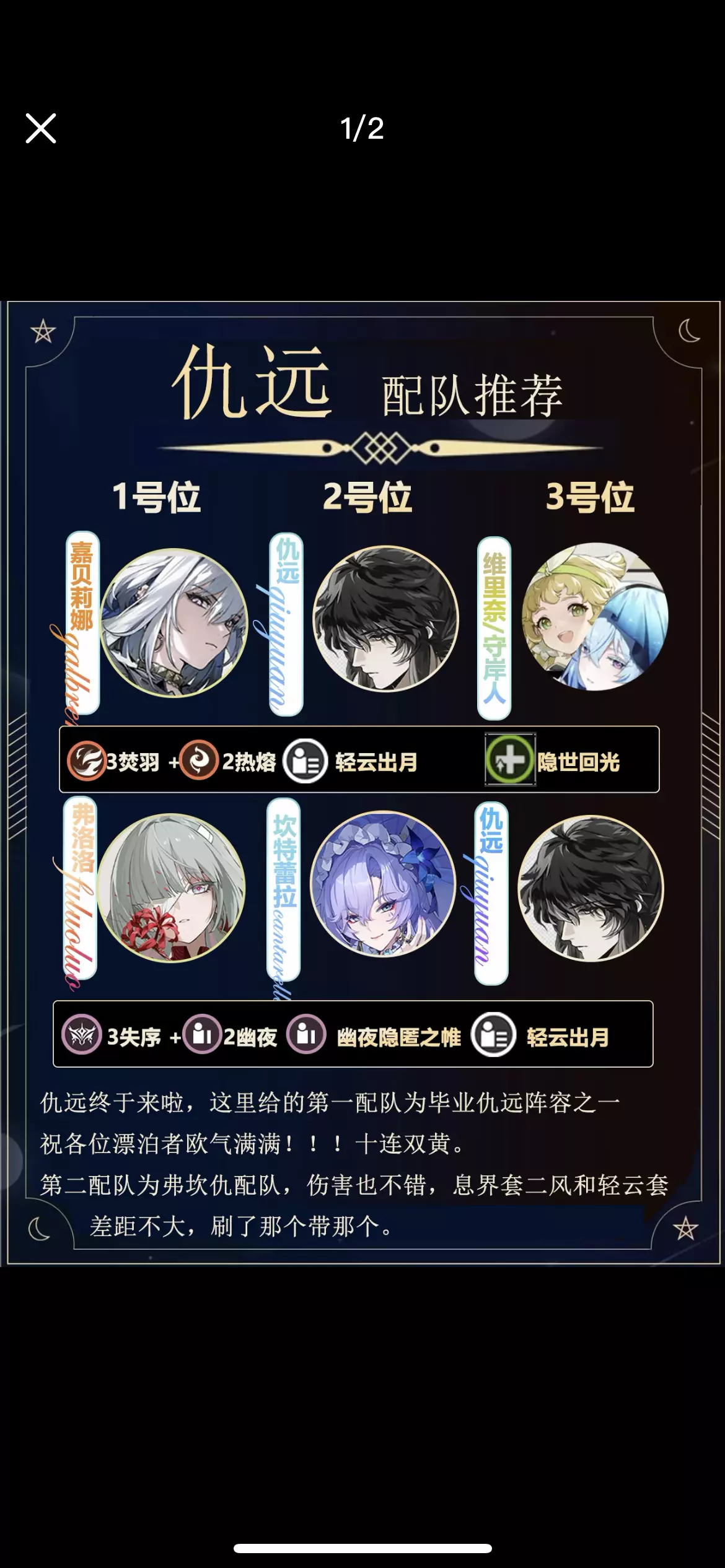The height and width of the screenshot is (1568, 725).
Task: Tap the 坎特蕾拉 purple-haired portrait
Action: tap(383, 884)
